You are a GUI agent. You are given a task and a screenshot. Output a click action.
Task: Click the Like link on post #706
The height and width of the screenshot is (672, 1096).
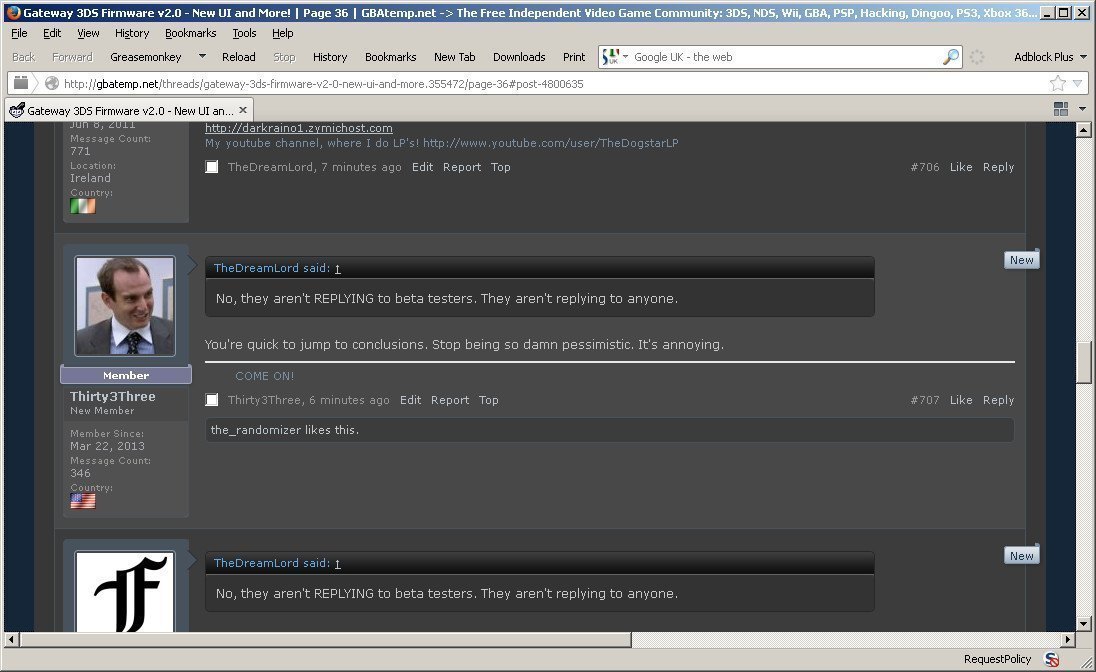click(961, 167)
